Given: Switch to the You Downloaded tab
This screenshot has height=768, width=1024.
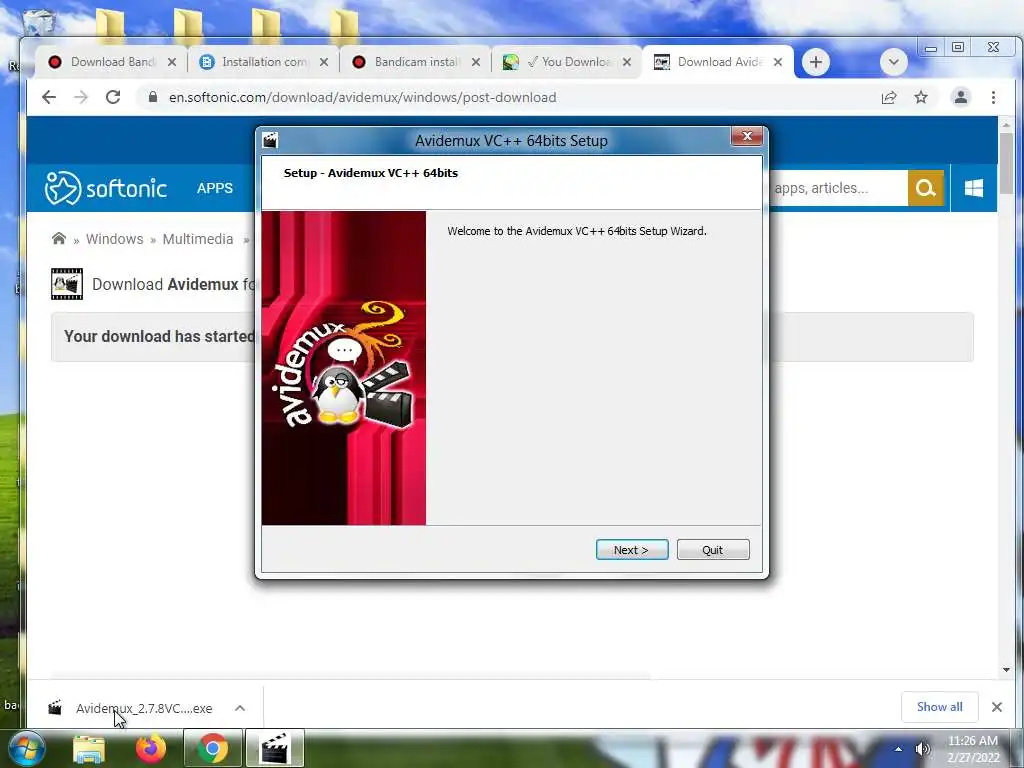Looking at the screenshot, I should pos(568,62).
